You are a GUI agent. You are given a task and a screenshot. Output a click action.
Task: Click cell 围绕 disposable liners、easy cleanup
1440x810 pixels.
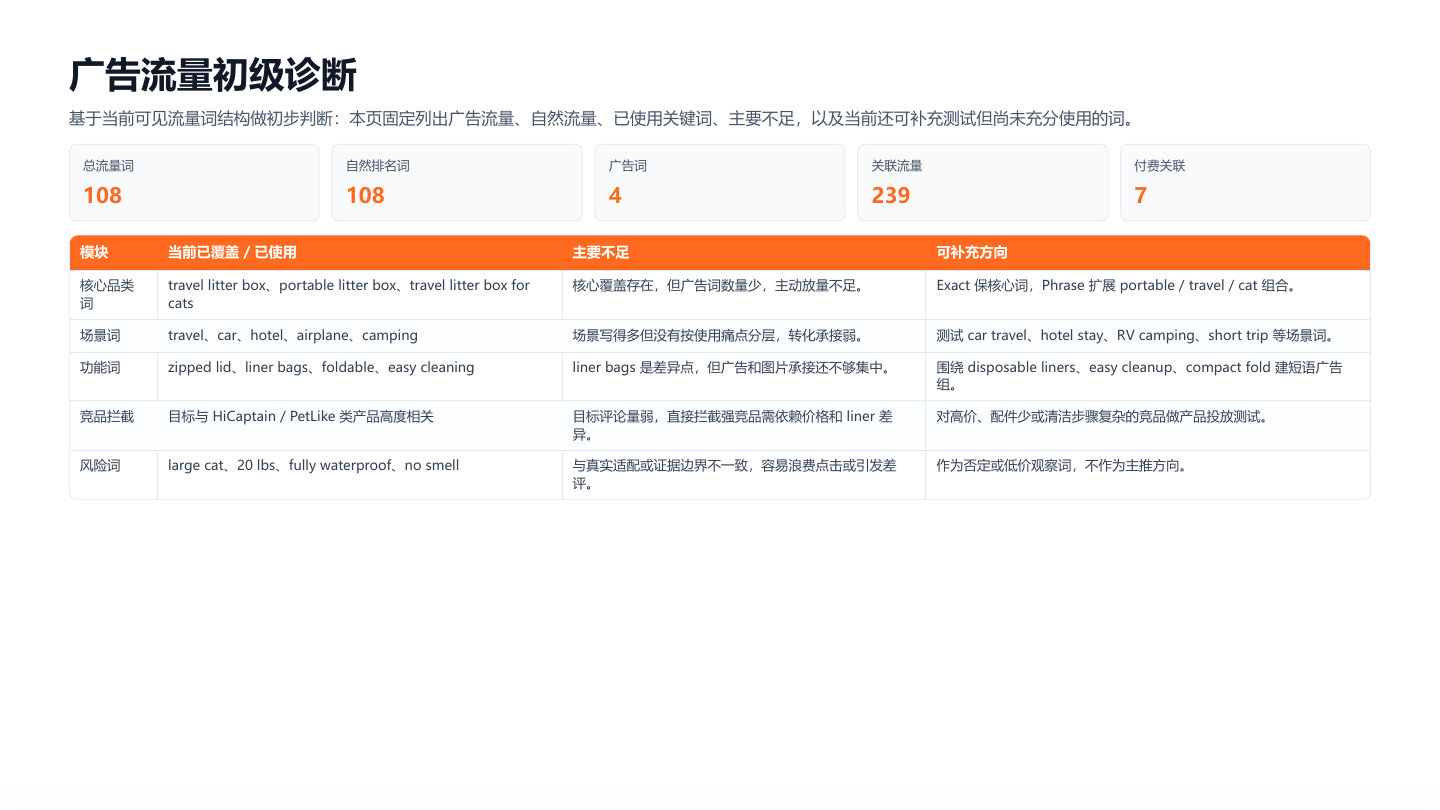[1148, 377]
